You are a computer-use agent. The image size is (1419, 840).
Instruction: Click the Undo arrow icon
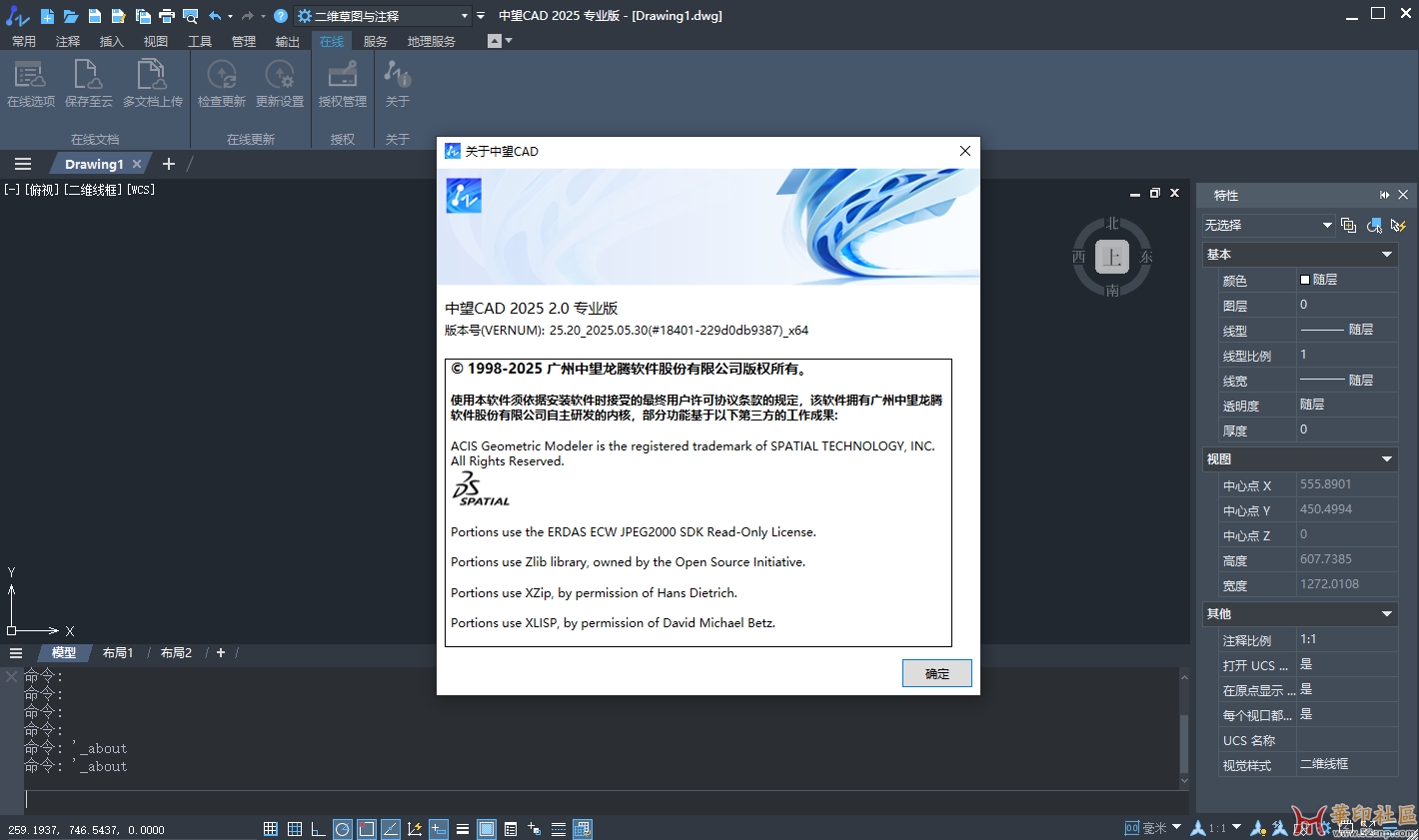click(x=215, y=16)
